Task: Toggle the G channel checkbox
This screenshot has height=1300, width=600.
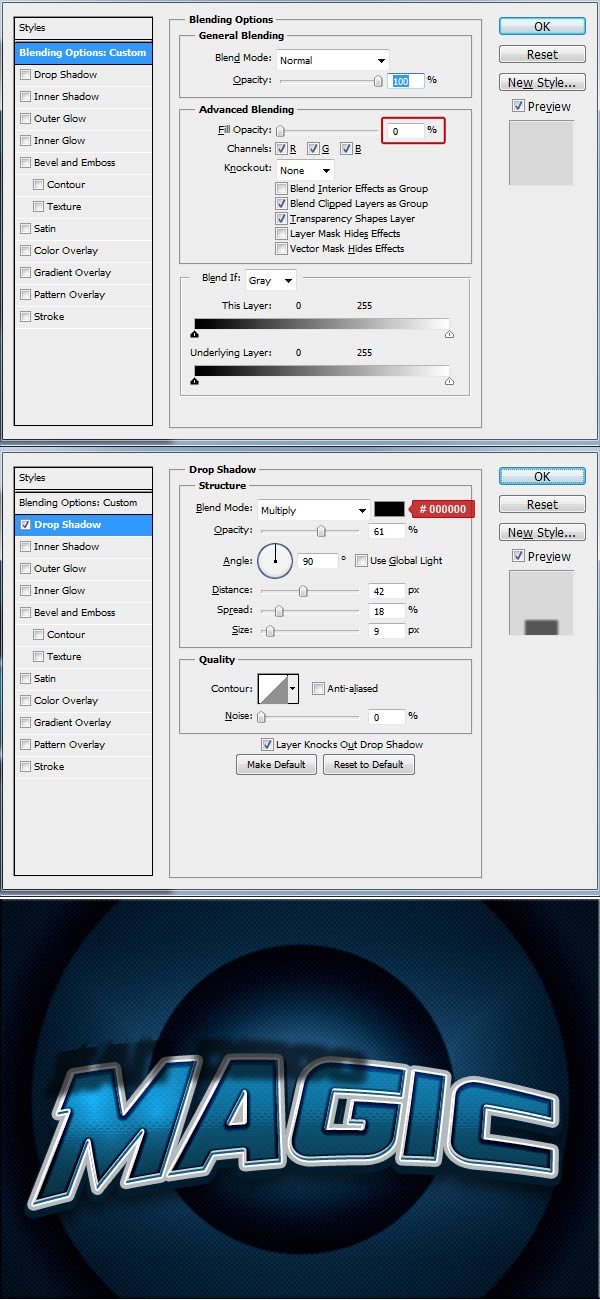Action: (x=313, y=149)
